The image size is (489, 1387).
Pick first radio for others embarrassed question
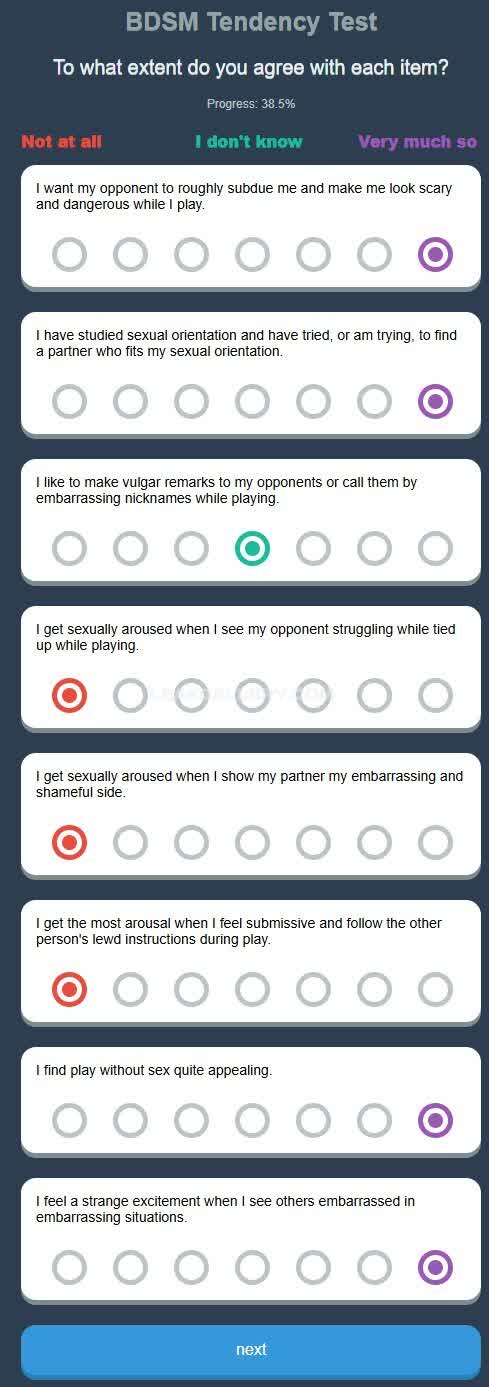click(70, 1268)
